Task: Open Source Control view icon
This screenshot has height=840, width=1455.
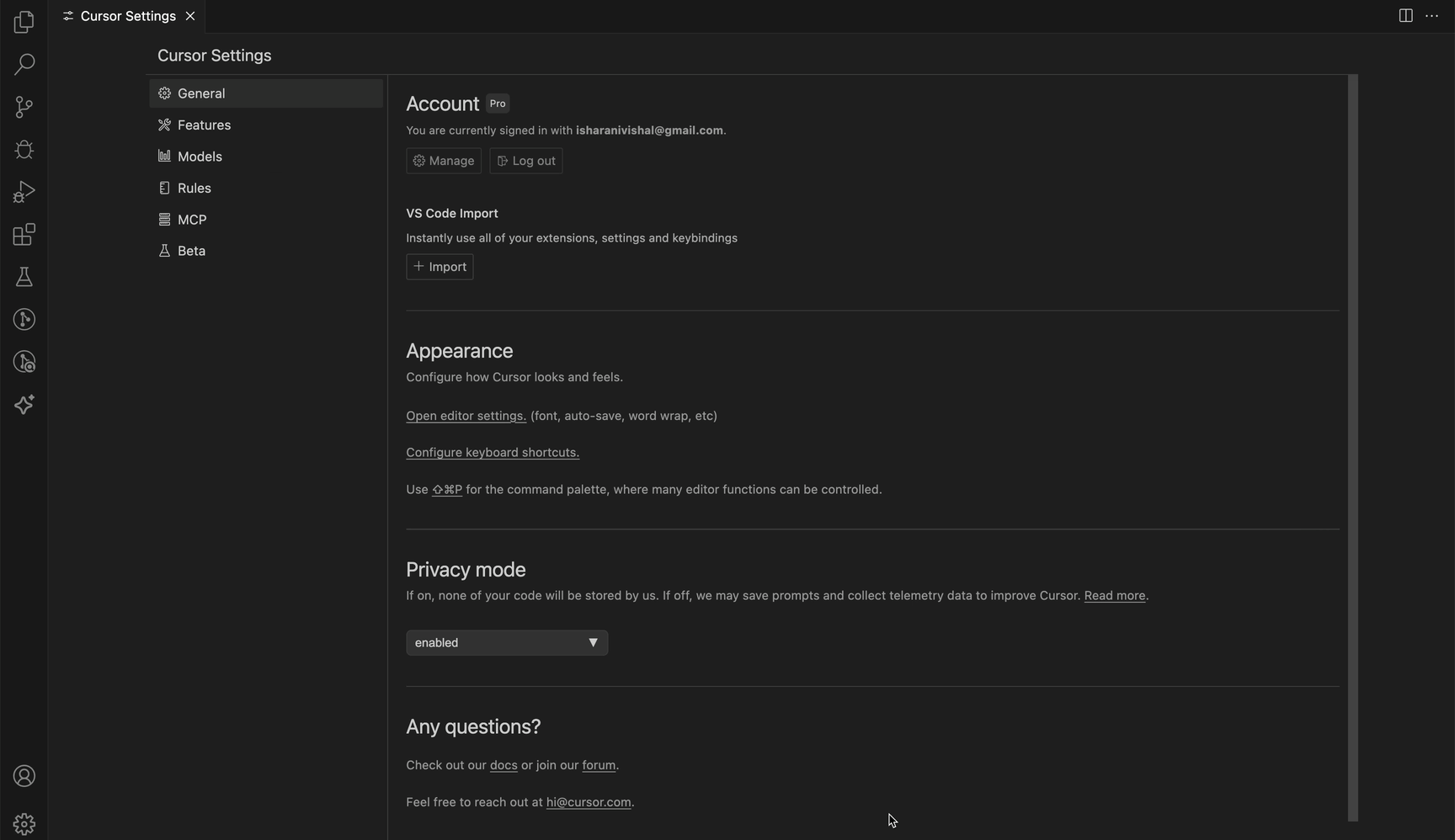Action: [x=24, y=107]
